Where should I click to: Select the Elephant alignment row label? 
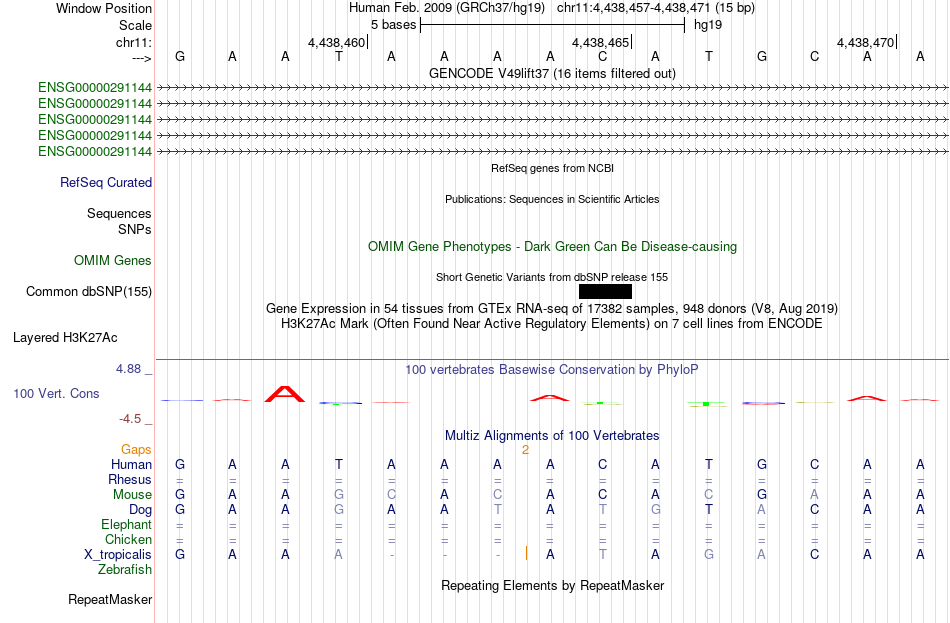pos(127,525)
